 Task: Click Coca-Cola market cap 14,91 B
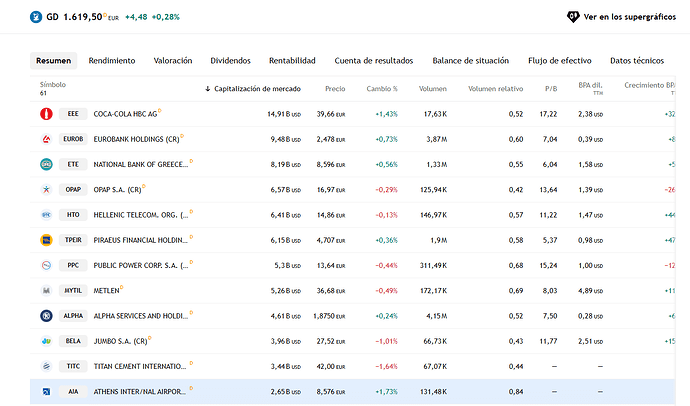pos(284,114)
